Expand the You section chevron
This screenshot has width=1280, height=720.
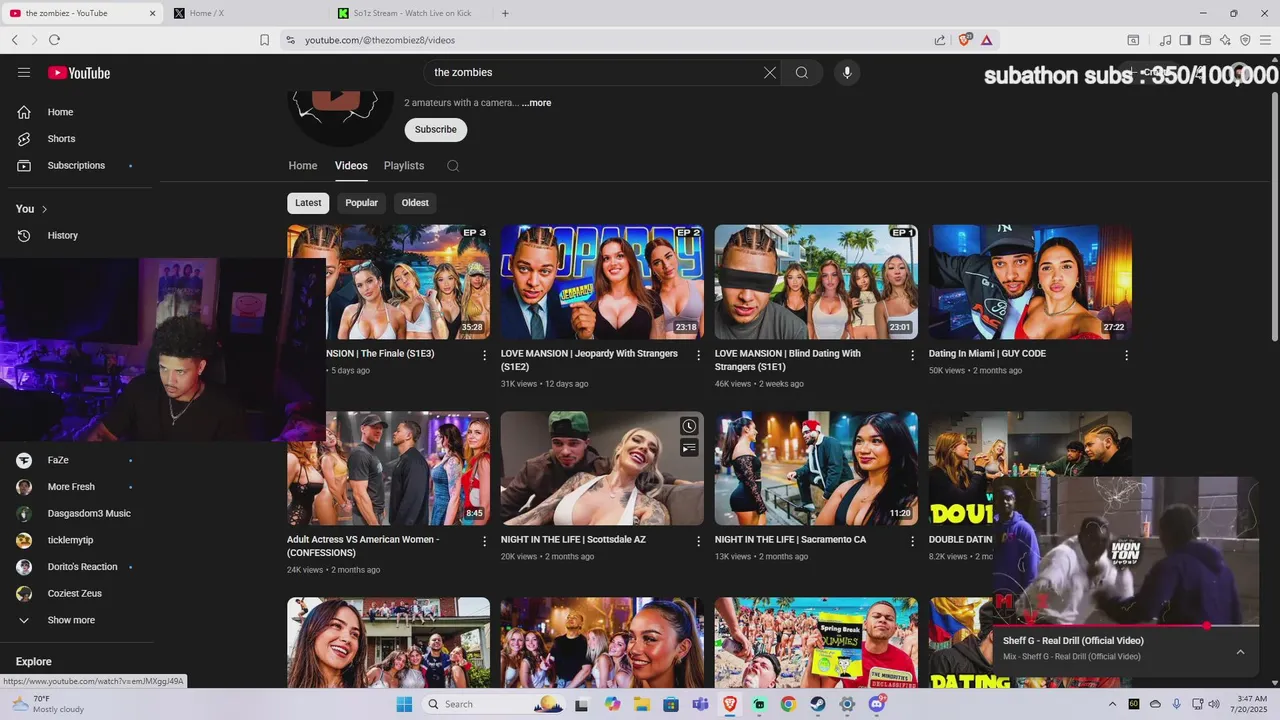pyautogui.click(x=44, y=209)
